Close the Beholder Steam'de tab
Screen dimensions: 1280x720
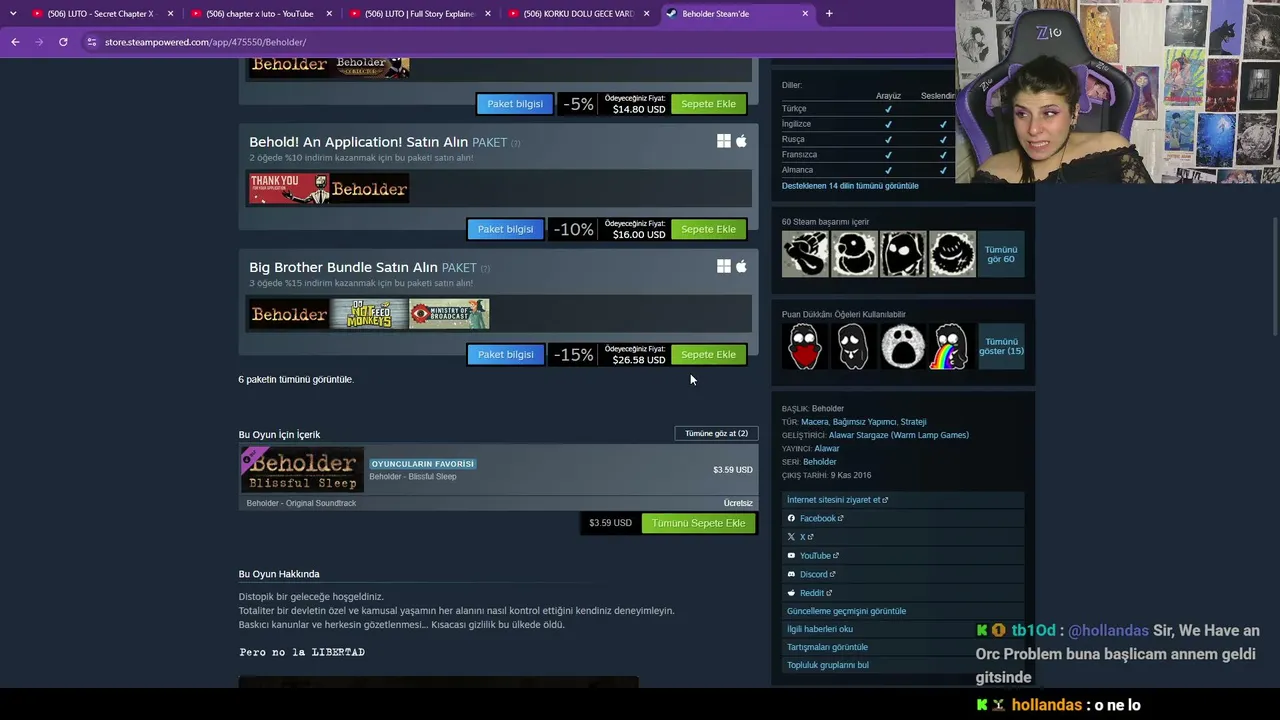pos(805,14)
